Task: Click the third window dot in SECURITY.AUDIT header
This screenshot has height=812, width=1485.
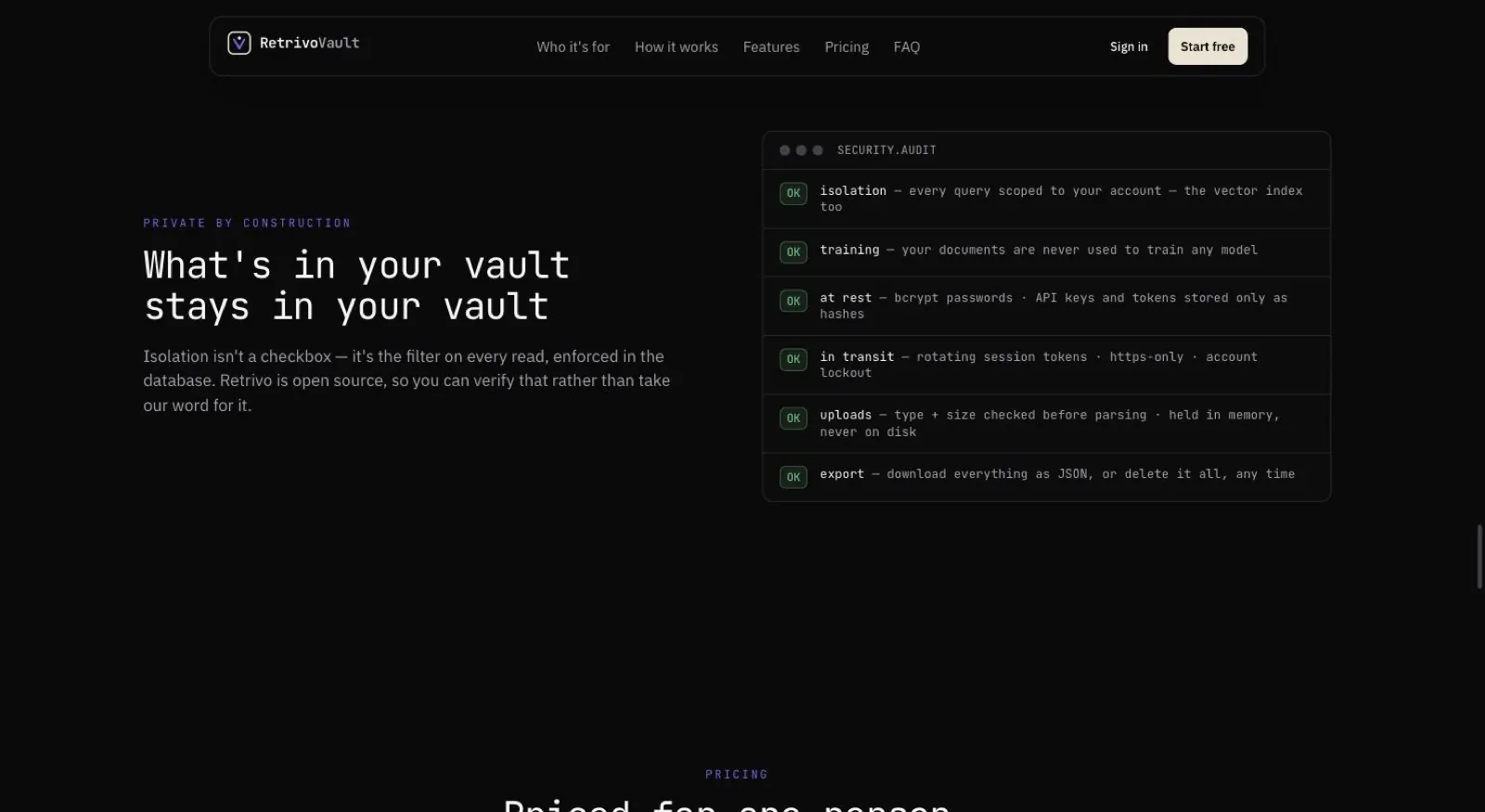Action: click(x=818, y=150)
